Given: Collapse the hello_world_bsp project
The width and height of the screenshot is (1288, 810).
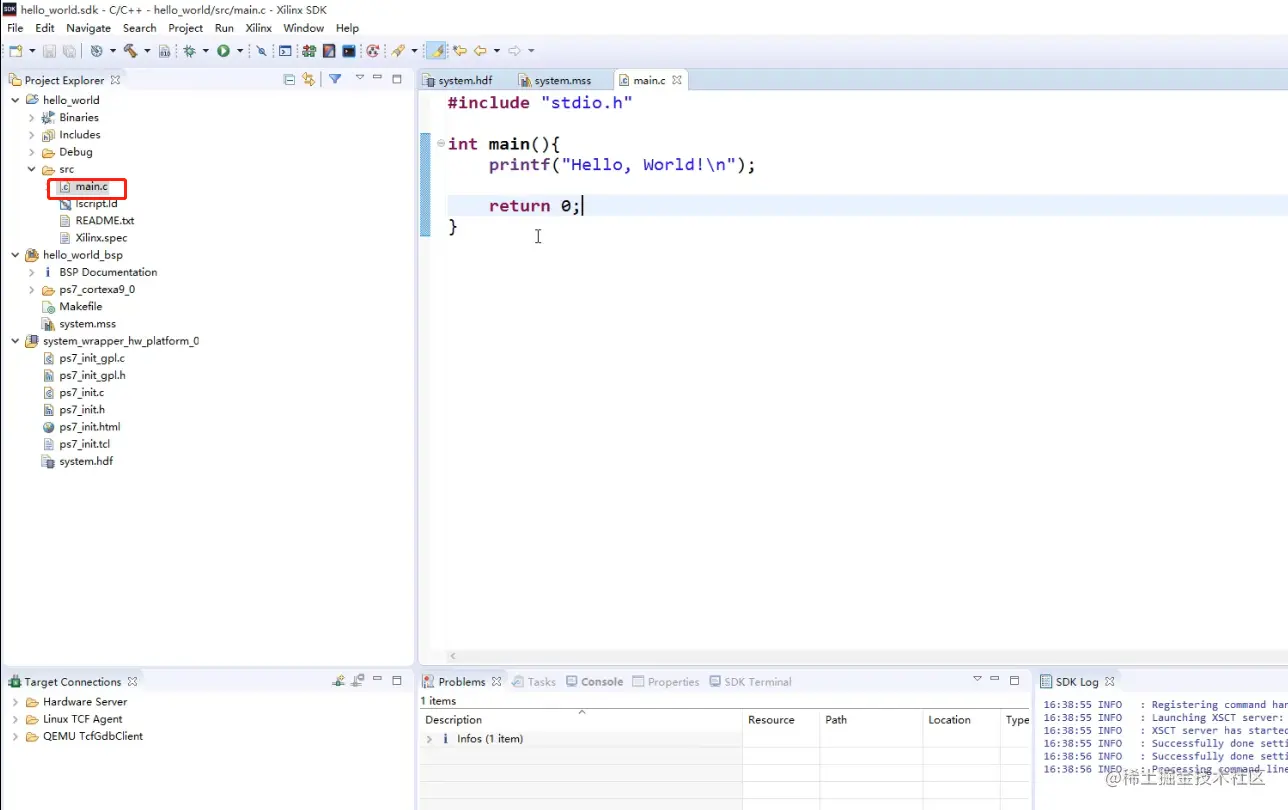Looking at the screenshot, I should (15, 255).
